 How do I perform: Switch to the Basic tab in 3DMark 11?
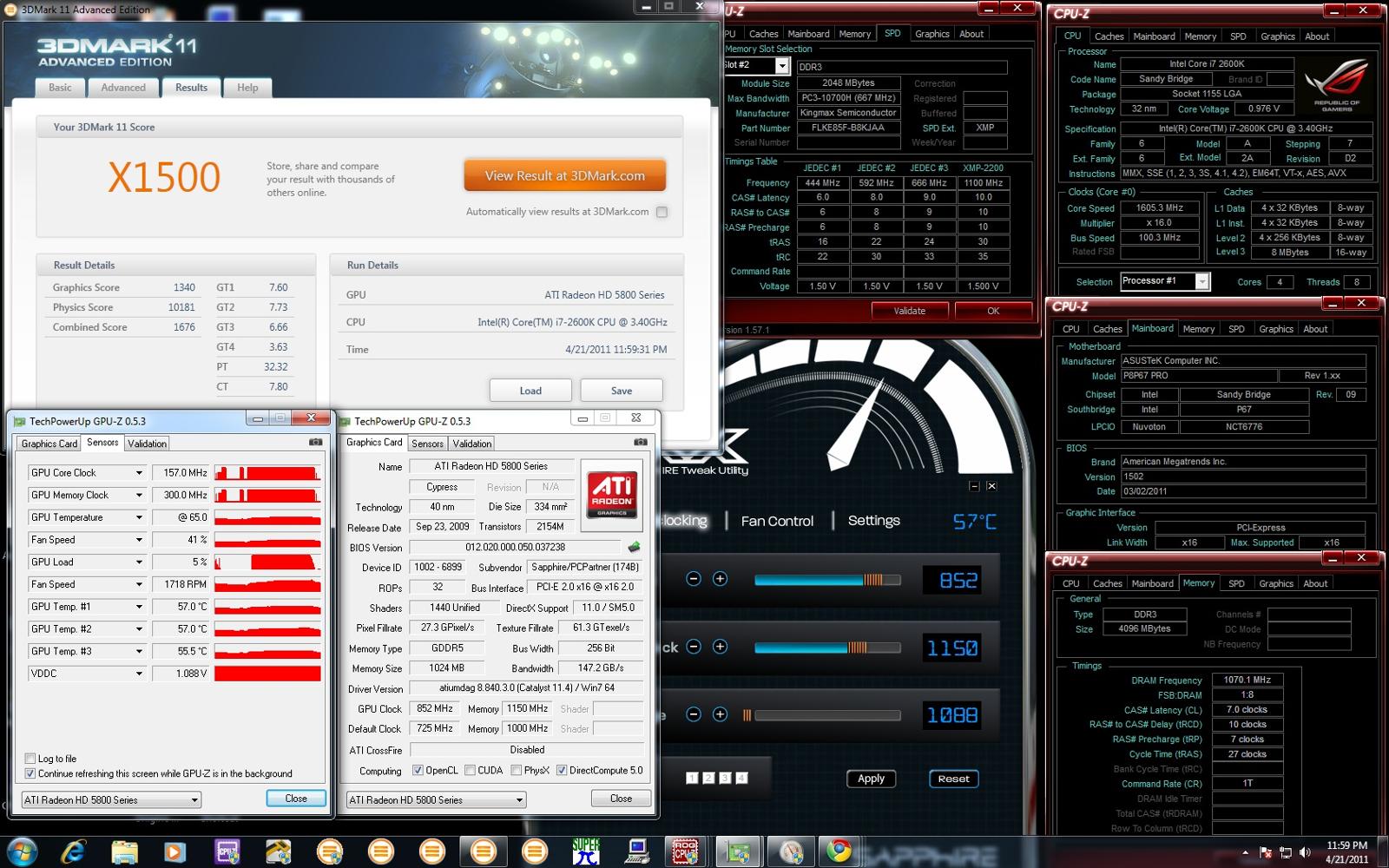click(x=60, y=88)
